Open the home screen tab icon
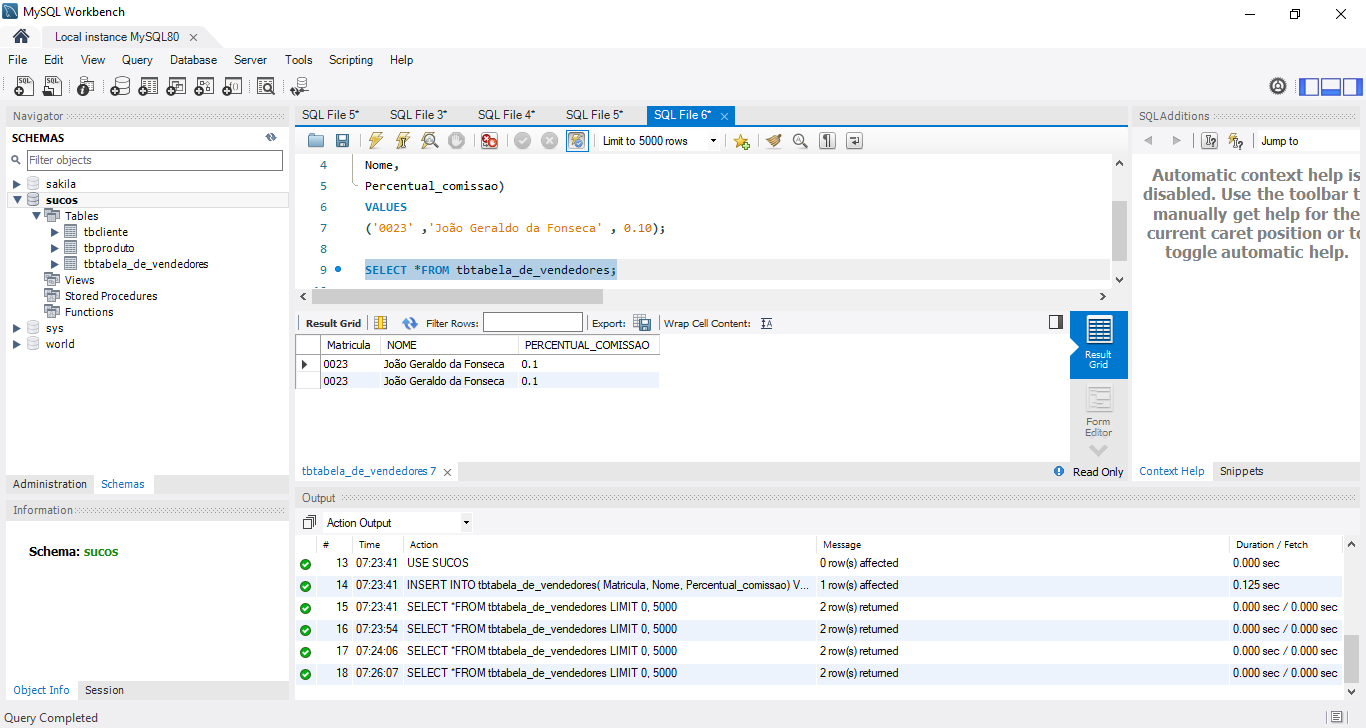The height and width of the screenshot is (728, 1366). [x=20, y=36]
